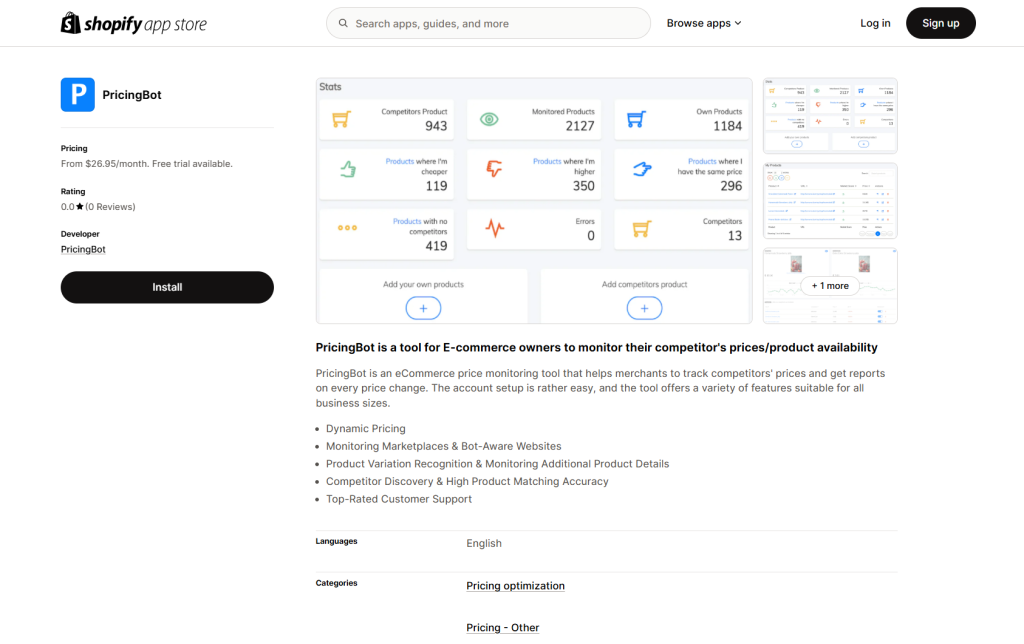Click the three-dots no competitors icon
Viewport: 1024px width, 644px height.
[x=347, y=228]
